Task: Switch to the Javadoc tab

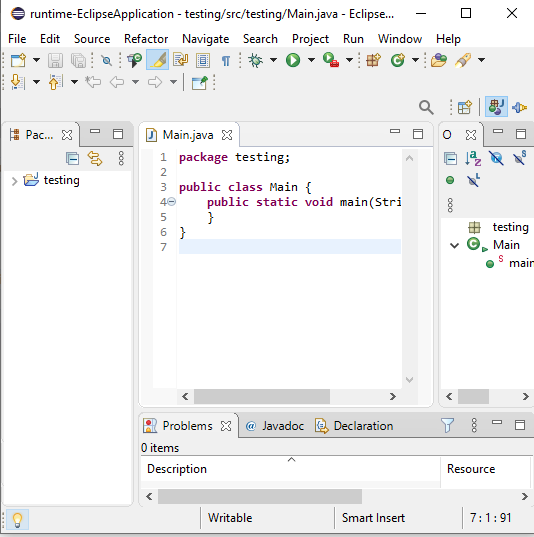Action: coord(275,426)
